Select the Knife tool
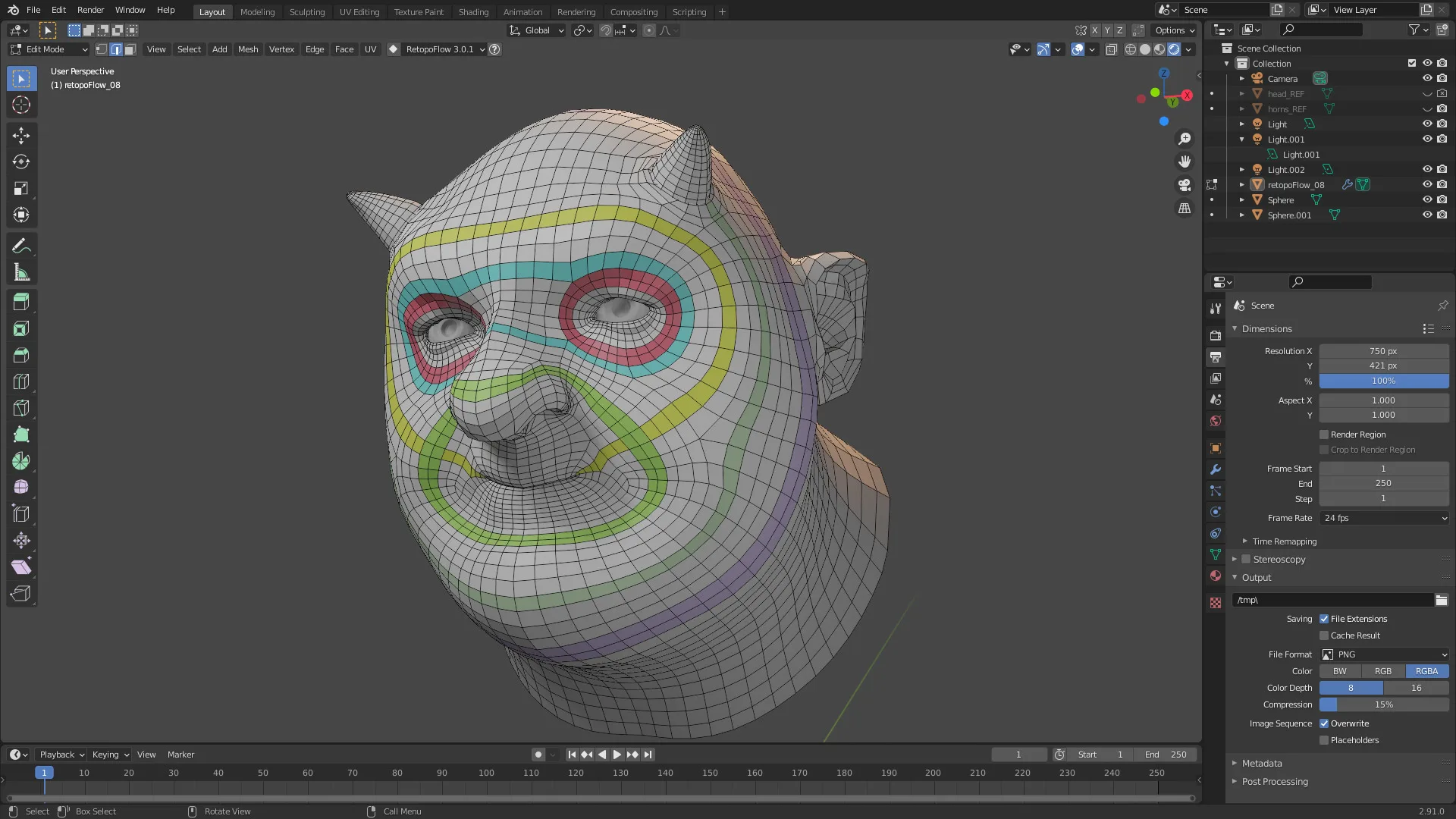1456x819 pixels. coord(21,408)
